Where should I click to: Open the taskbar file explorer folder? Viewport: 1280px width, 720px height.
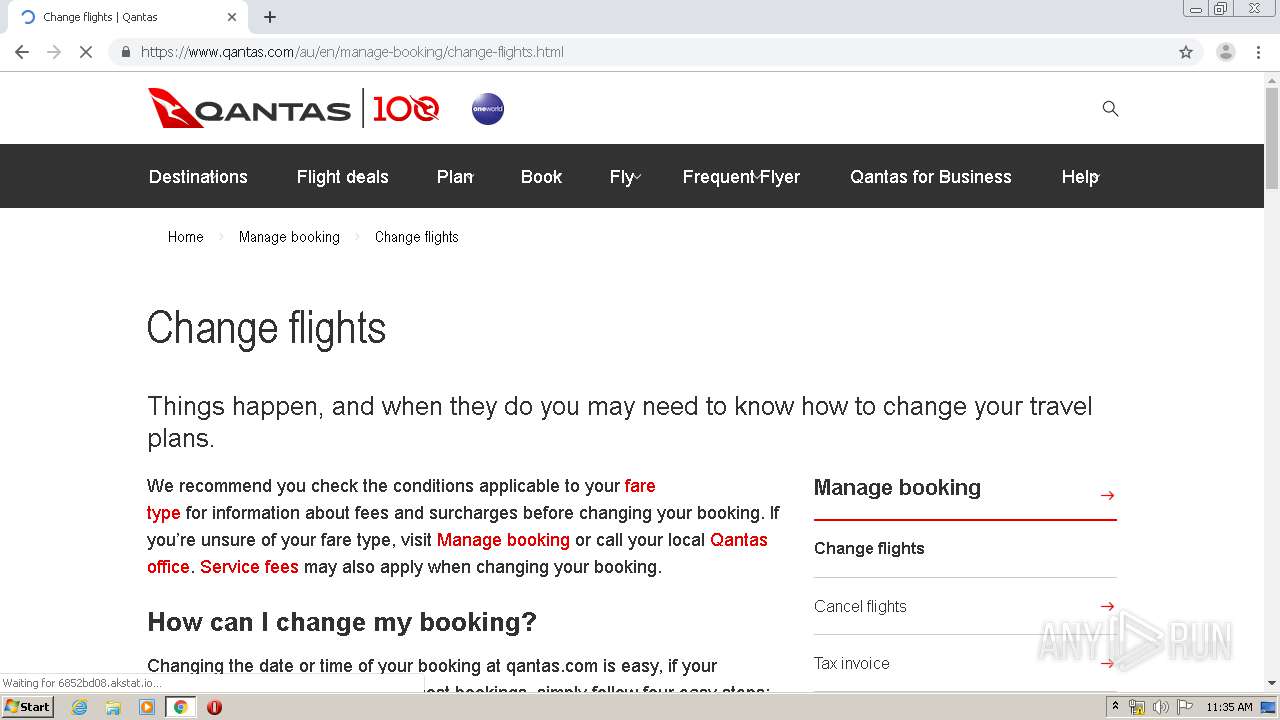click(x=113, y=707)
